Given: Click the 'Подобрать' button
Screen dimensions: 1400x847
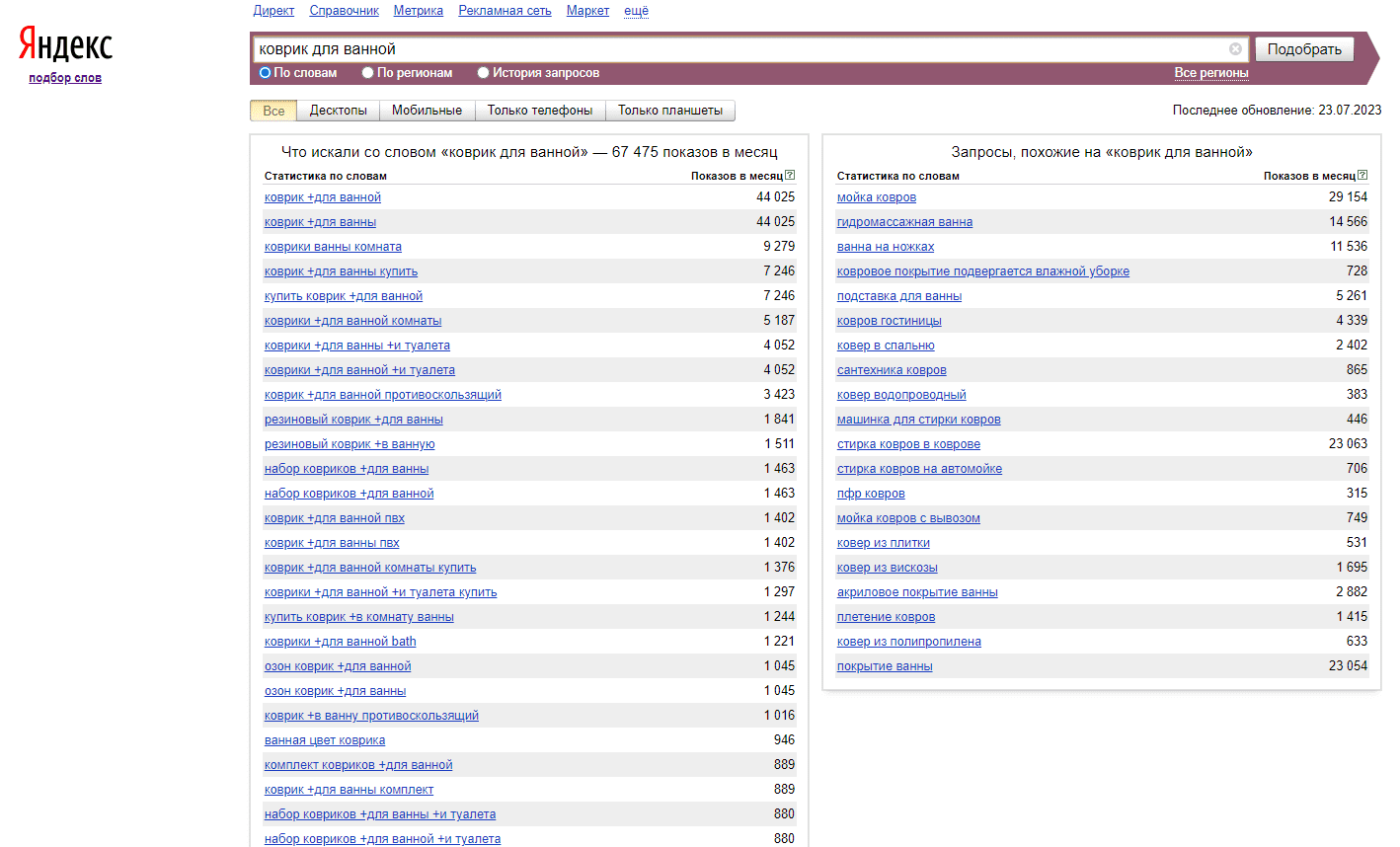Looking at the screenshot, I should pos(1304,49).
